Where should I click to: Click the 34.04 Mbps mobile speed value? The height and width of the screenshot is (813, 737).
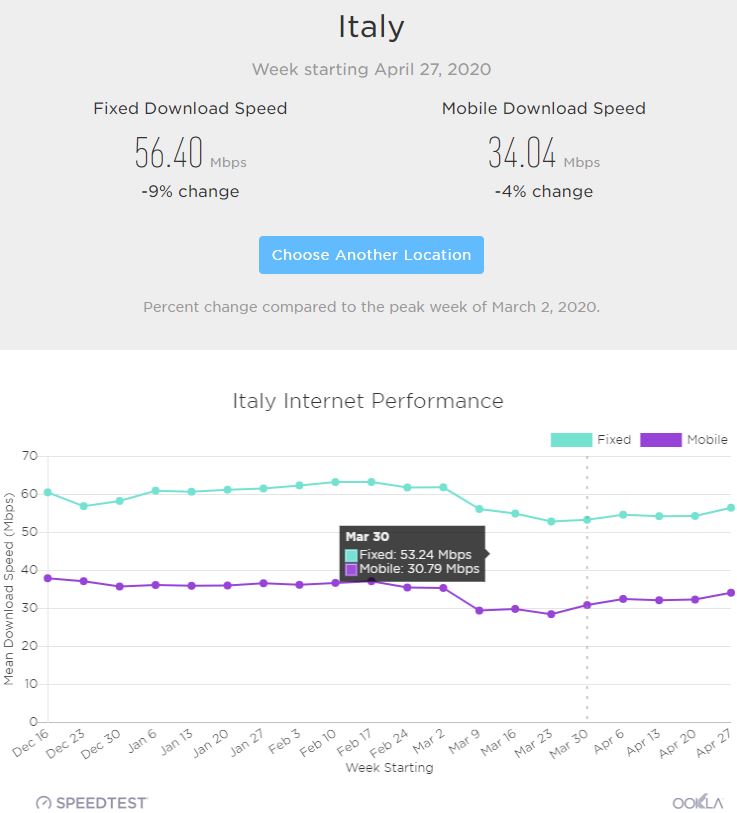[522, 153]
